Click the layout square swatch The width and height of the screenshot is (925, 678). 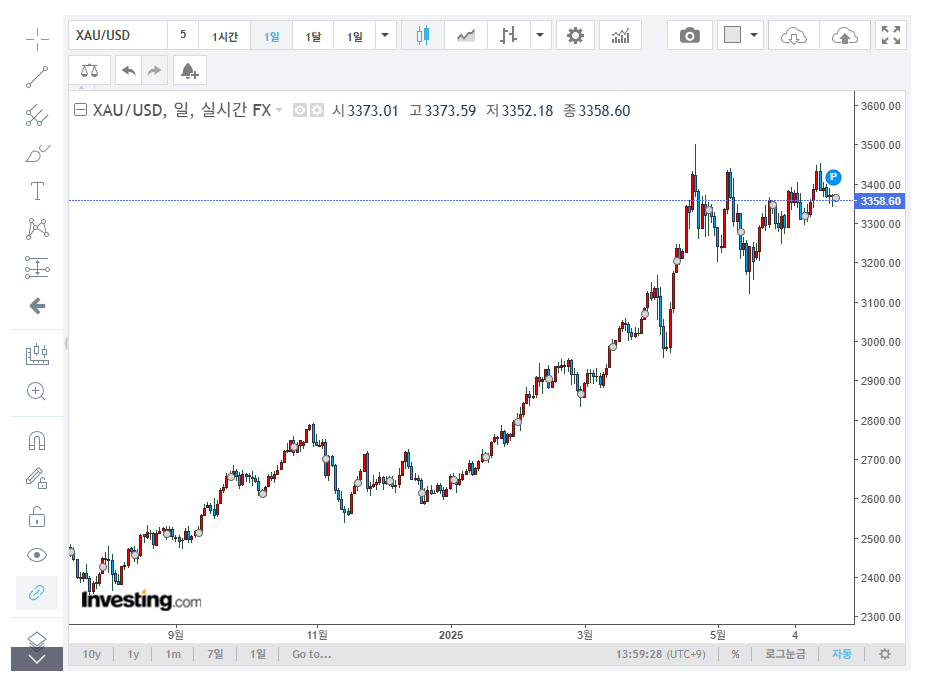tap(732, 35)
